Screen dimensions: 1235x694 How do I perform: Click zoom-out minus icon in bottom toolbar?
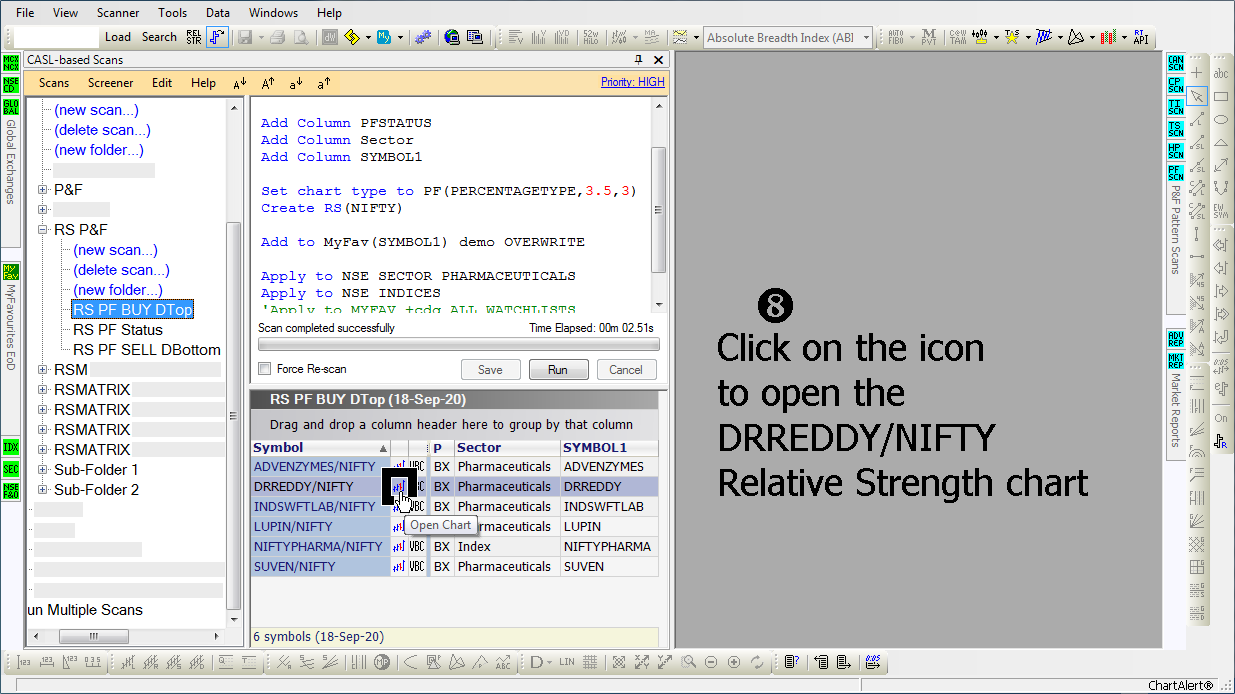[x=711, y=662]
